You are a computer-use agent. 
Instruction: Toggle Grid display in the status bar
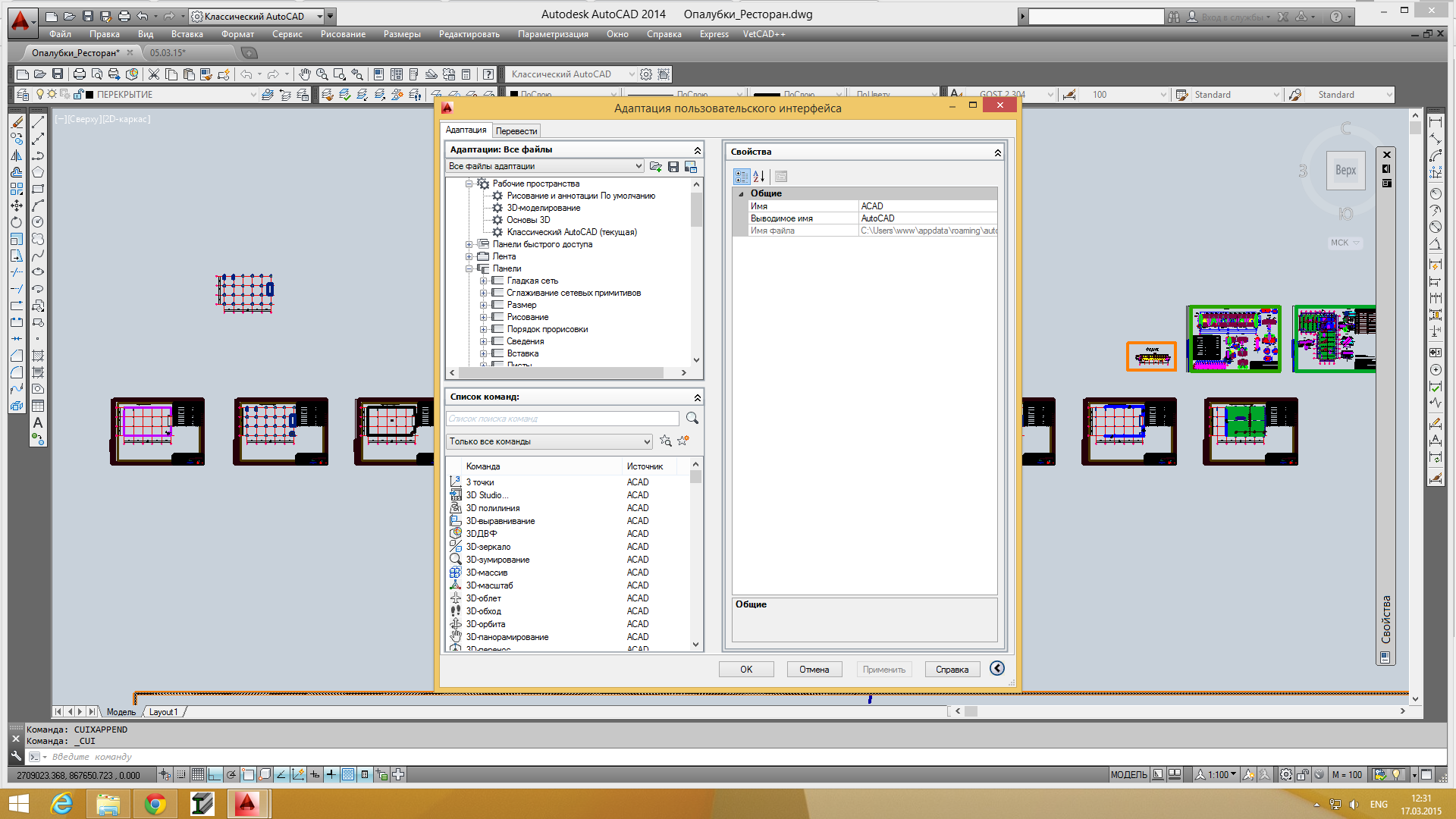coord(198,774)
